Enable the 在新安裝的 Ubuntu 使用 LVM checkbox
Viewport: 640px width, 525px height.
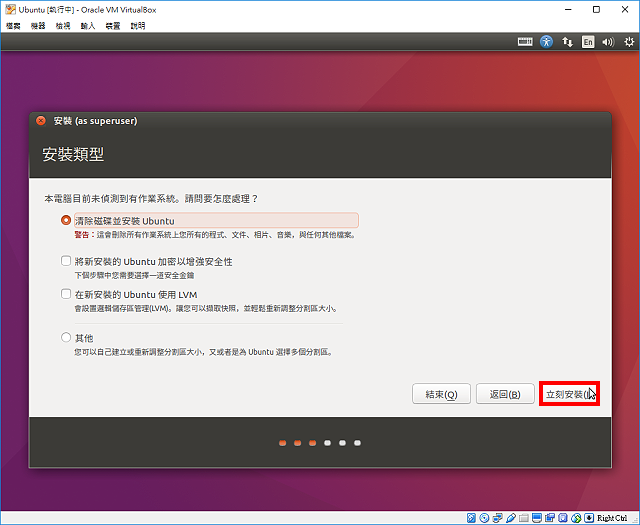tap(66, 294)
